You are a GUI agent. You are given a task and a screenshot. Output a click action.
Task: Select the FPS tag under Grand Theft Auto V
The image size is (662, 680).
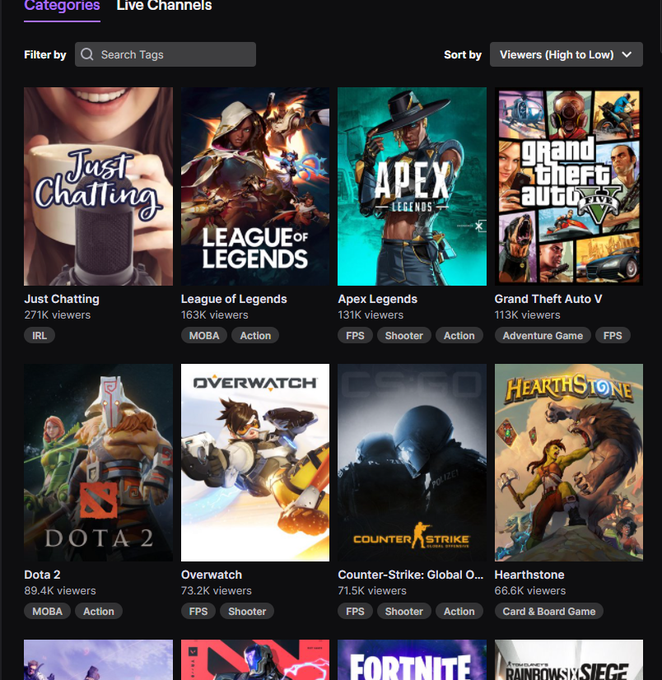pos(613,336)
